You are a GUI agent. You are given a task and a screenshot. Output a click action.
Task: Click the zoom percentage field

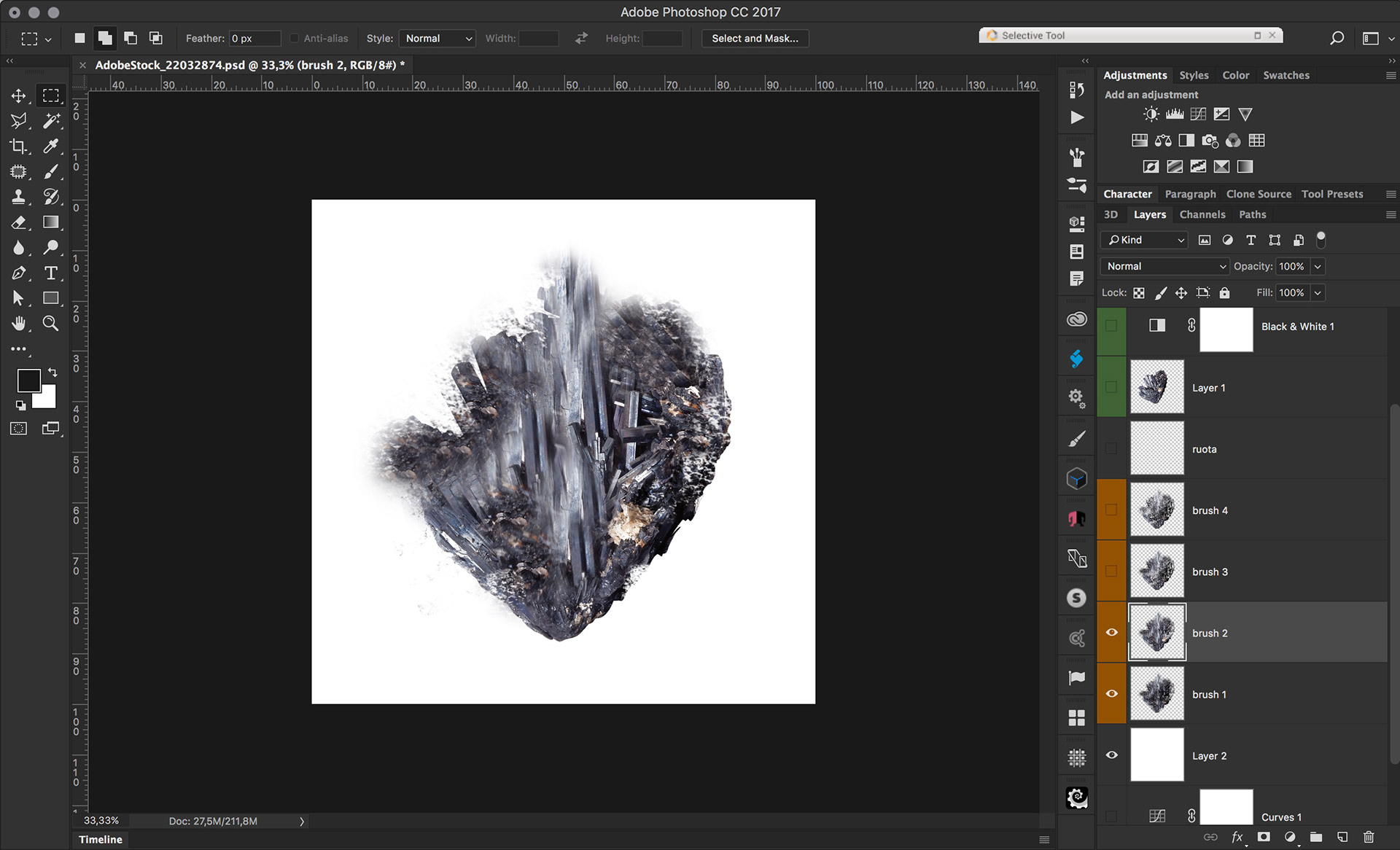[x=101, y=822]
